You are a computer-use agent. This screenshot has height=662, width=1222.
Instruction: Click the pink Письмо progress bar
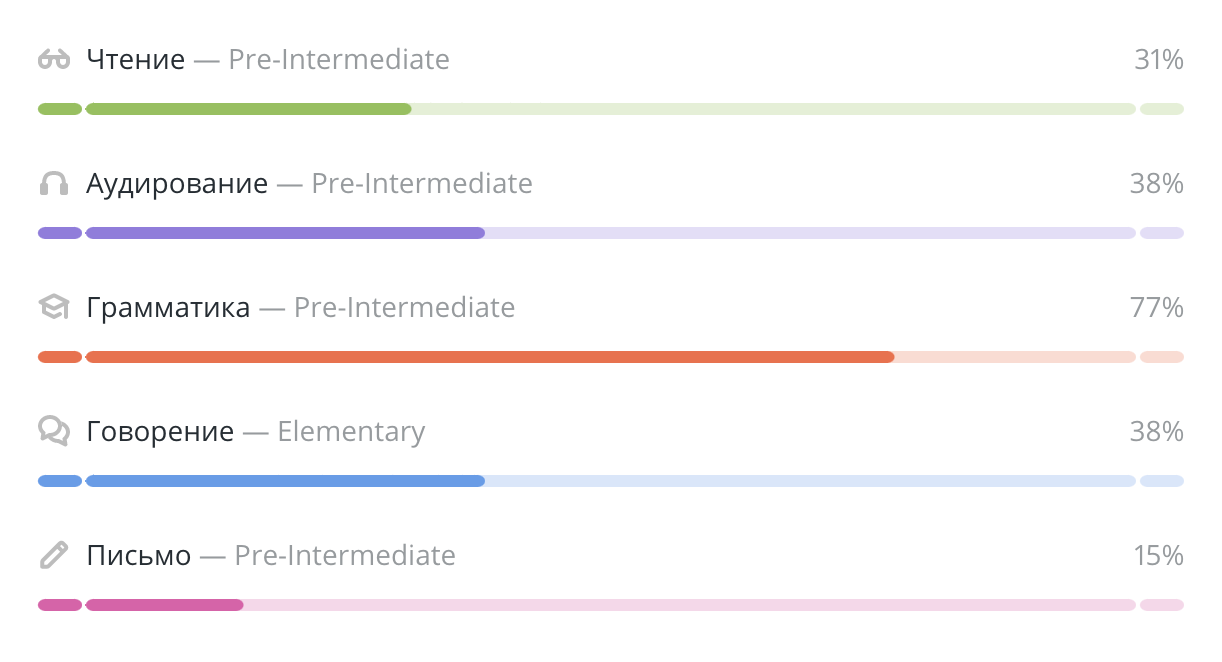(x=610, y=605)
